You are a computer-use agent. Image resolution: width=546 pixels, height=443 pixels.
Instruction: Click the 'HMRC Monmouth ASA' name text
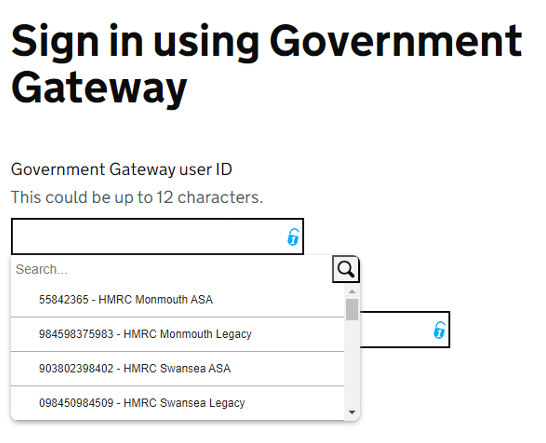(x=155, y=300)
